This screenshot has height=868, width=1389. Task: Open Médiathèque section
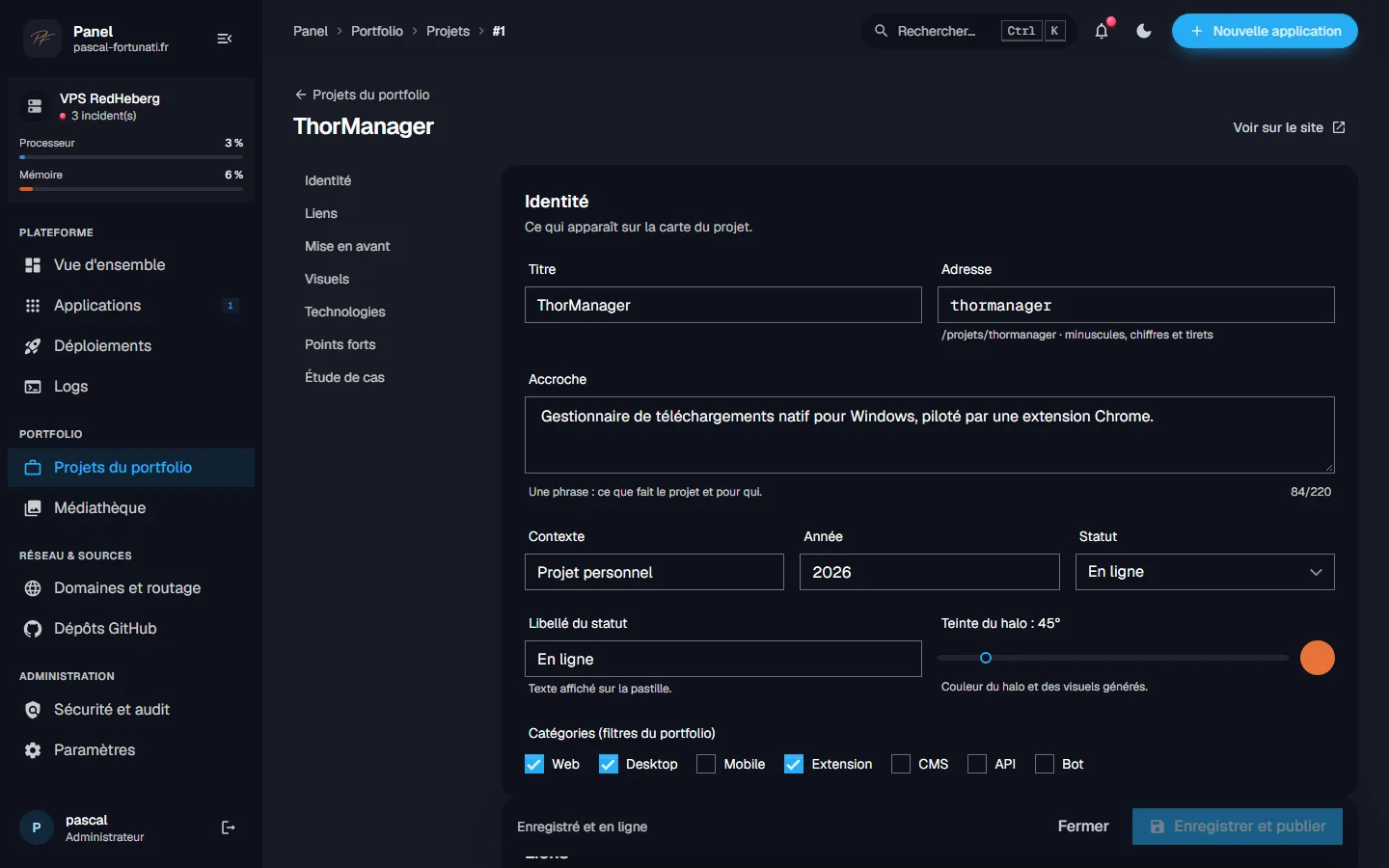131,508
